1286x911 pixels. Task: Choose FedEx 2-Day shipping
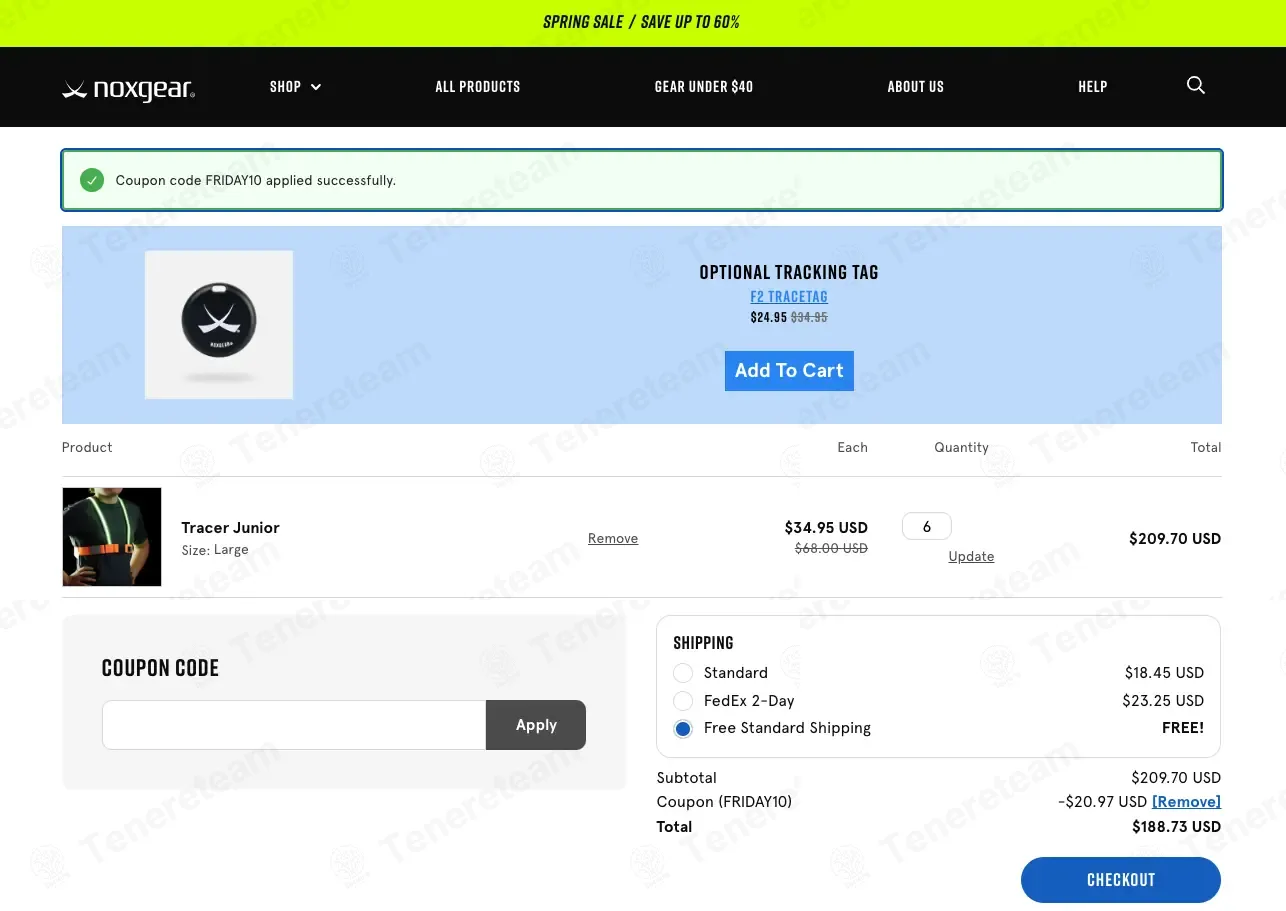(683, 701)
